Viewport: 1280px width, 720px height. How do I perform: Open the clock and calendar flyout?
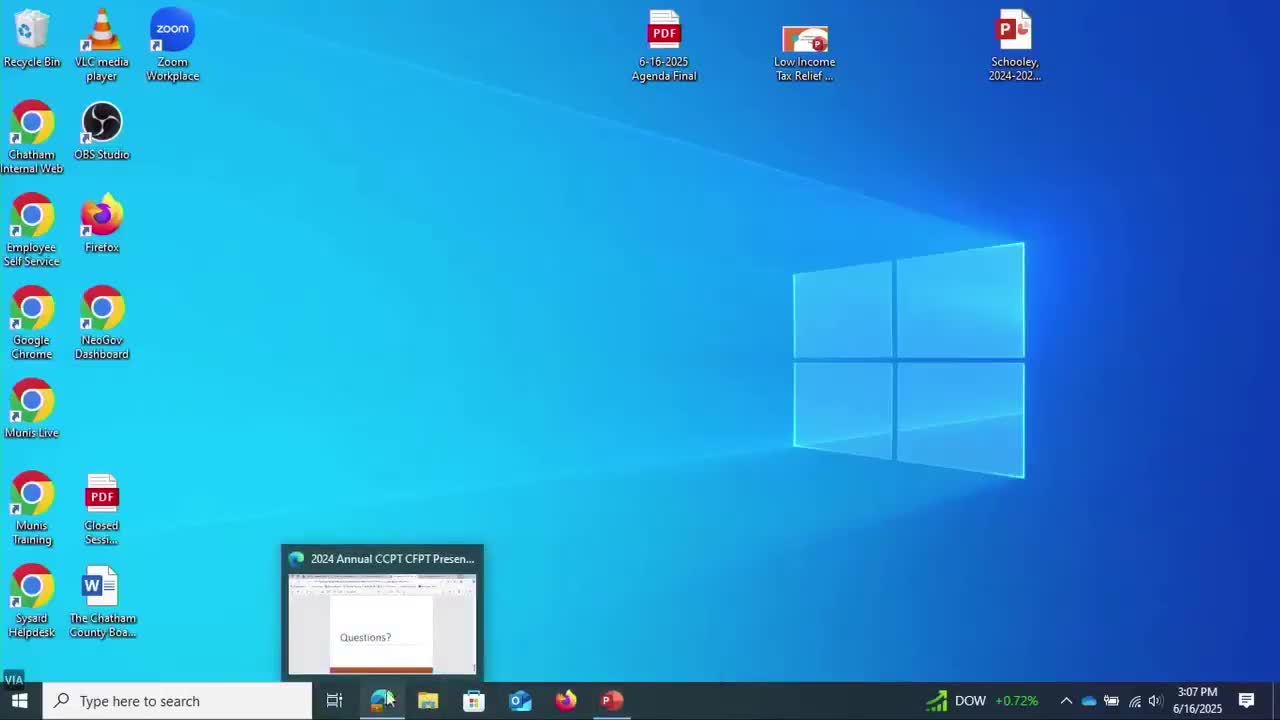point(1198,701)
